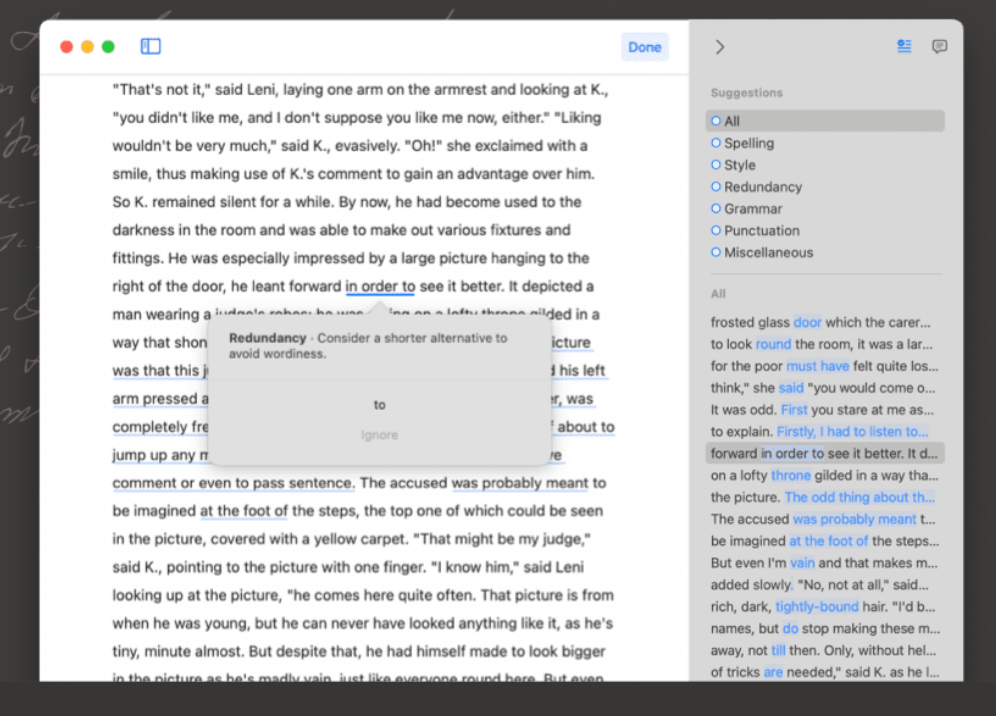The height and width of the screenshot is (716, 996).
Task: Click the green fullscreen window button
Action: 108,46
